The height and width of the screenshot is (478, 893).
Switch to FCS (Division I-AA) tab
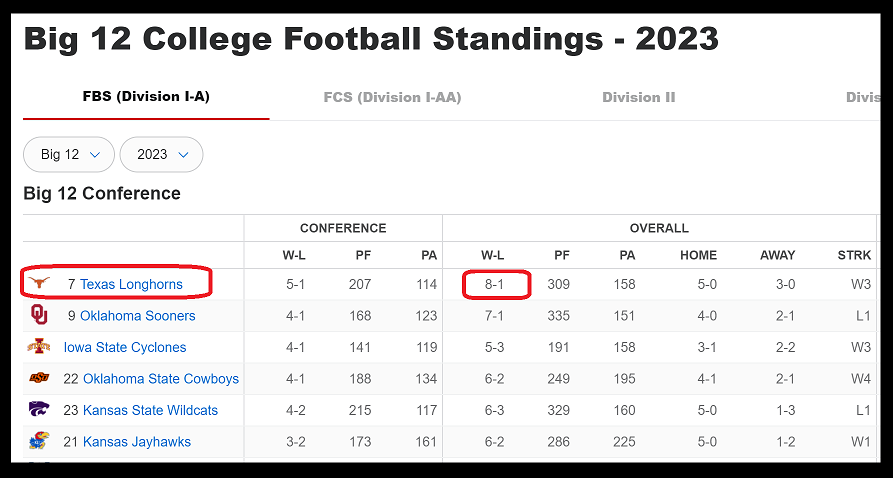tap(392, 97)
